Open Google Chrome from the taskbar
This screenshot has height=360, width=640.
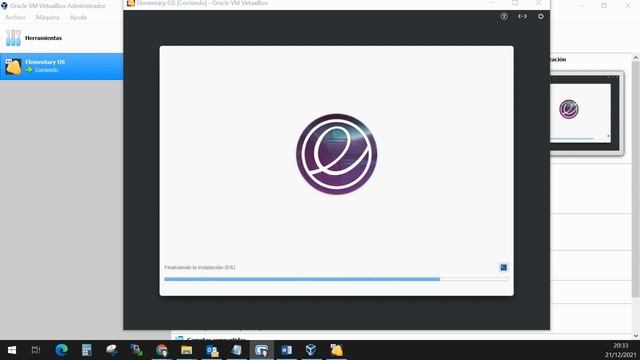click(162, 350)
